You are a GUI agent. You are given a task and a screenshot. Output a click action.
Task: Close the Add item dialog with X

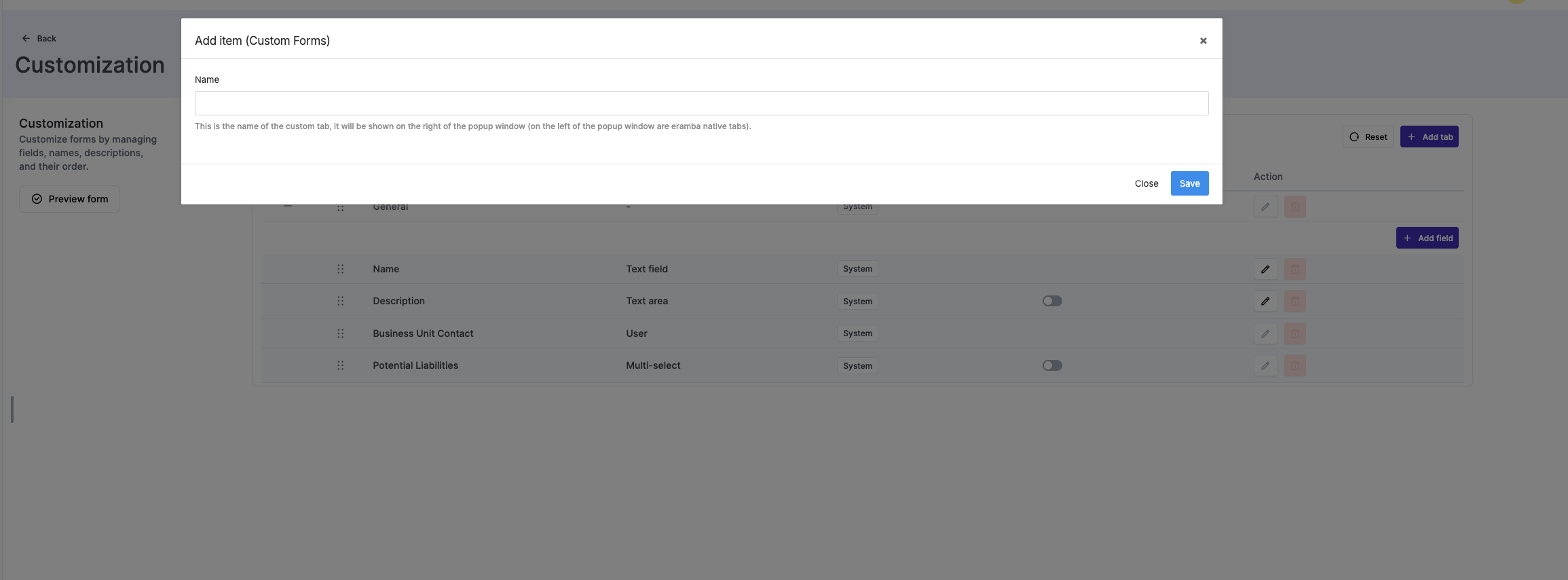click(x=1203, y=41)
